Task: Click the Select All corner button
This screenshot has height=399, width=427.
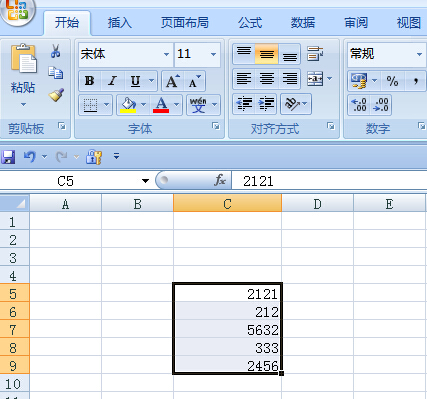Action: (x=14, y=203)
